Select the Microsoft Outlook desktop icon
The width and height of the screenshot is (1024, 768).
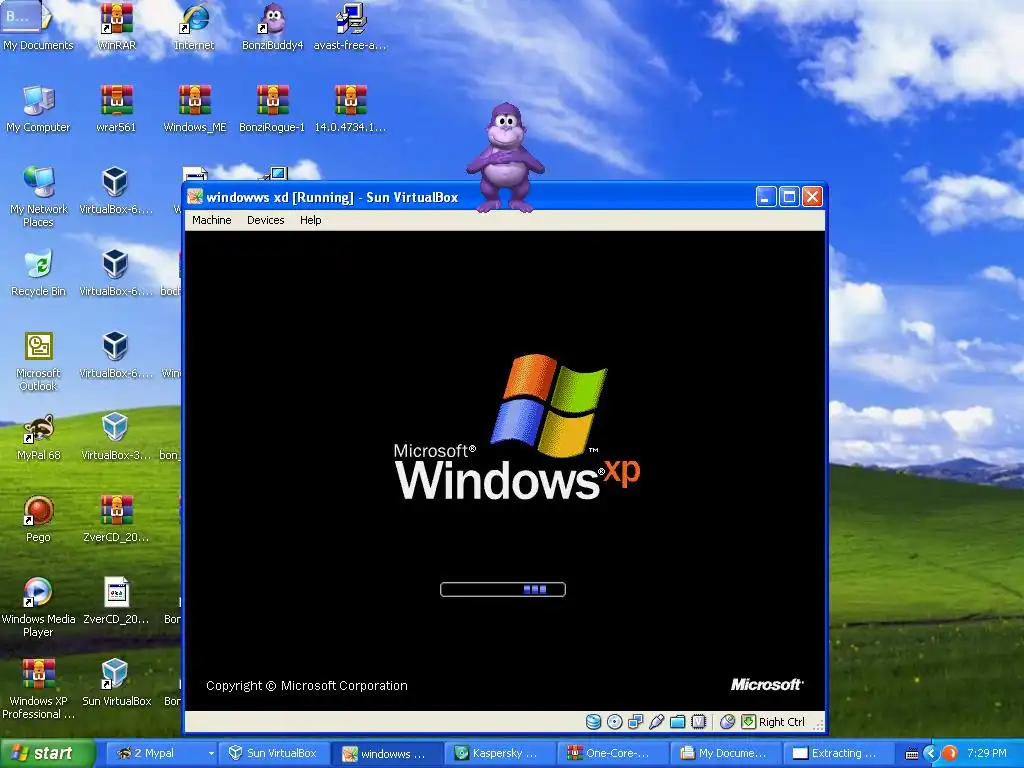(x=38, y=361)
